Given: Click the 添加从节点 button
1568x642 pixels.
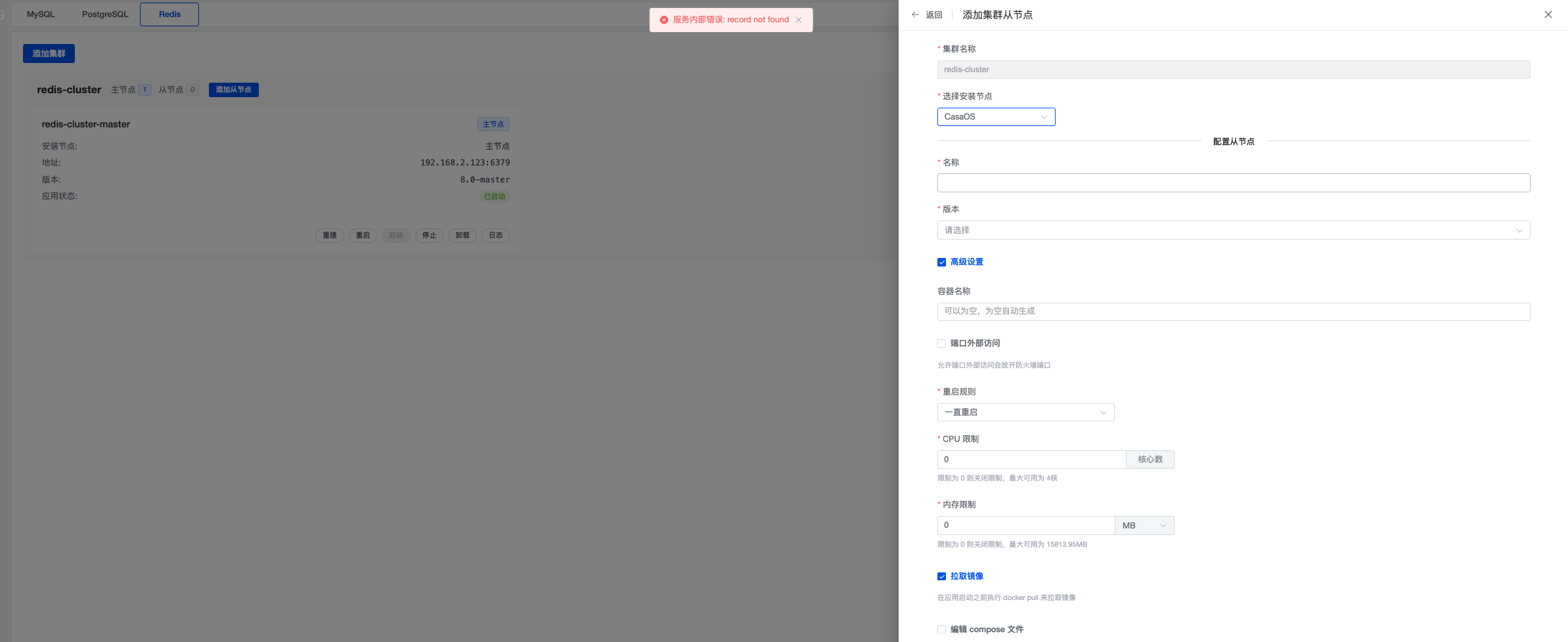Looking at the screenshot, I should 234,90.
